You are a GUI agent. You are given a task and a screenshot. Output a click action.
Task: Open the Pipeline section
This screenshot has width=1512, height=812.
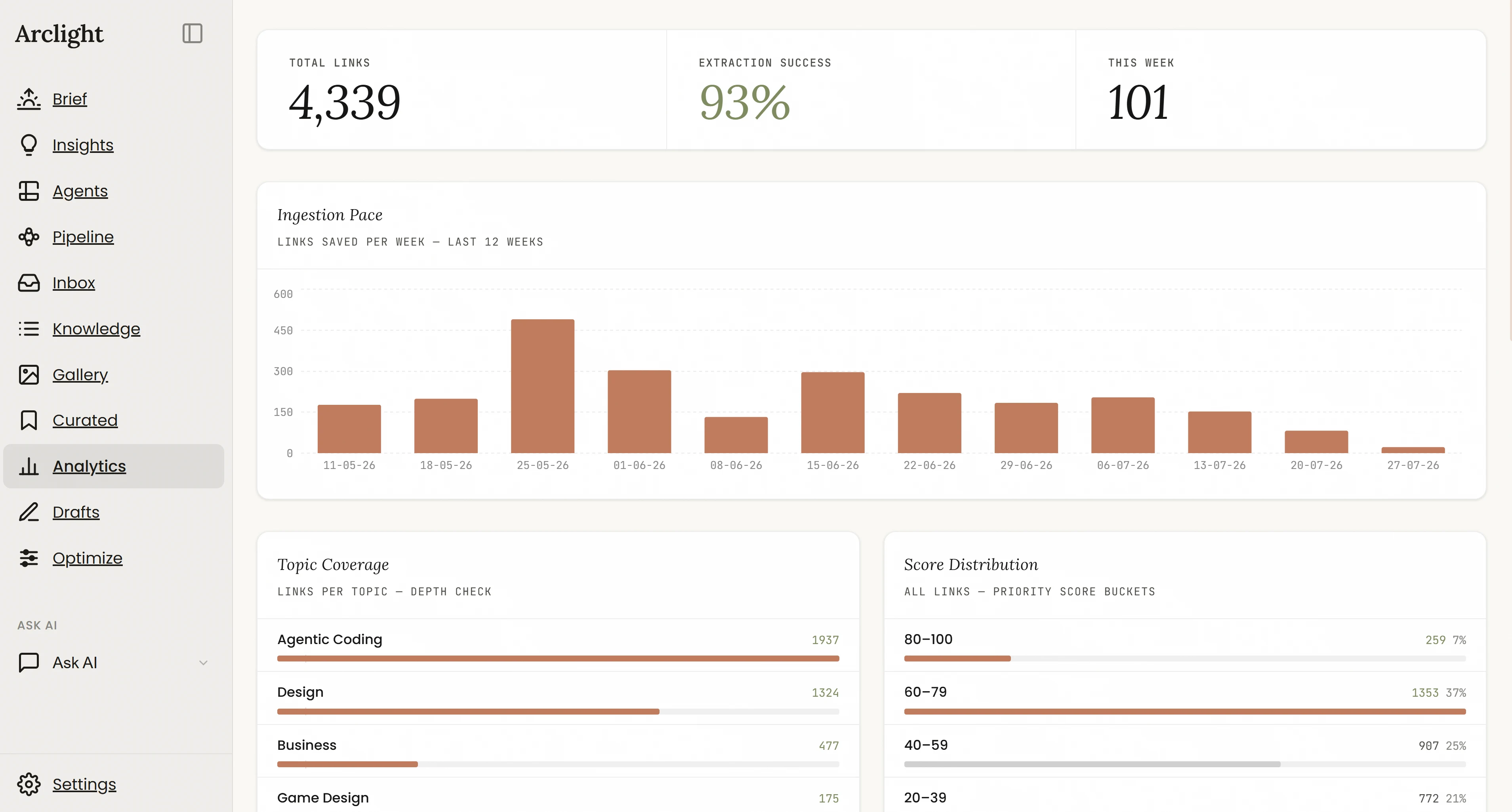83,236
